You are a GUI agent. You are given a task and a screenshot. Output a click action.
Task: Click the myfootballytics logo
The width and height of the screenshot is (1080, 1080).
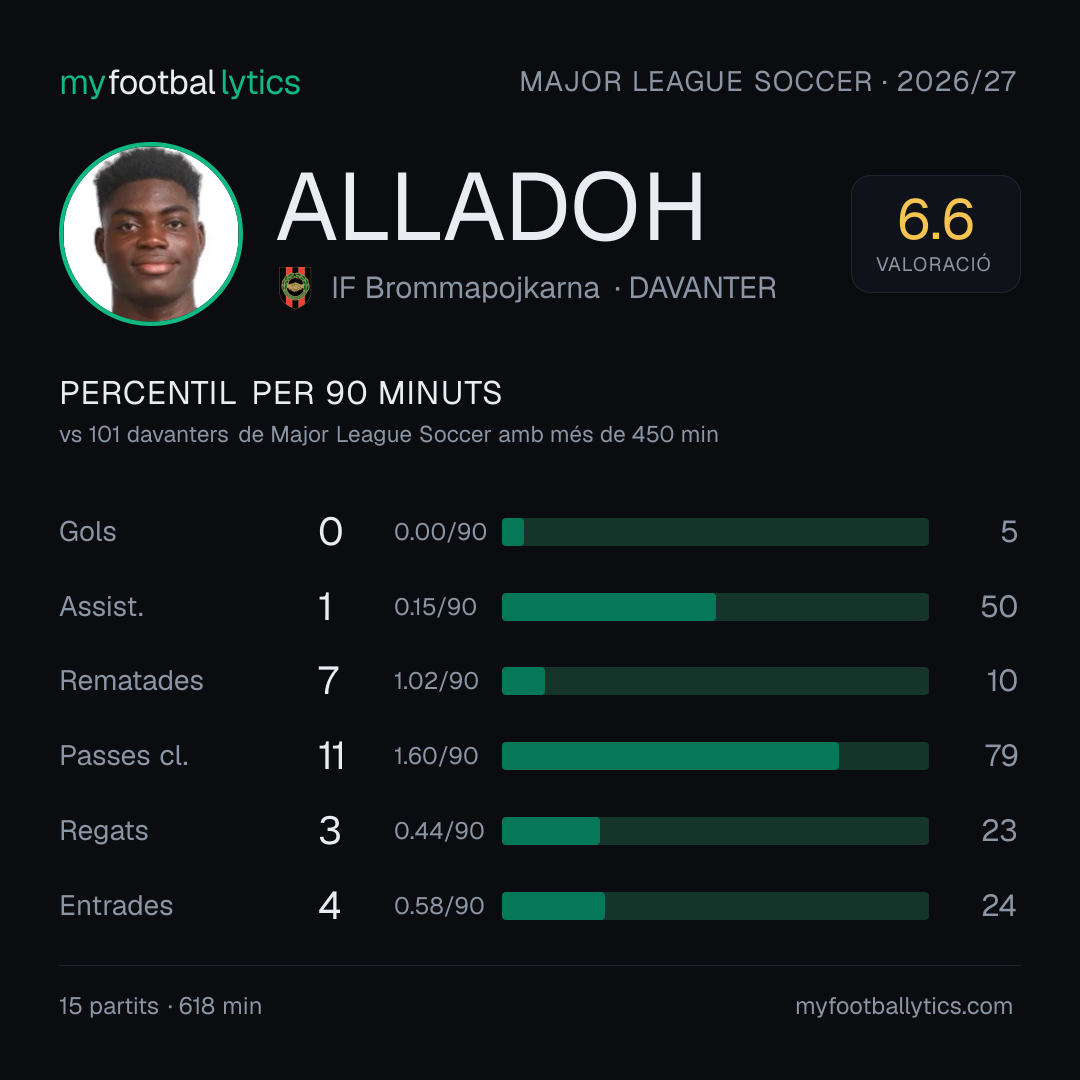(x=180, y=83)
